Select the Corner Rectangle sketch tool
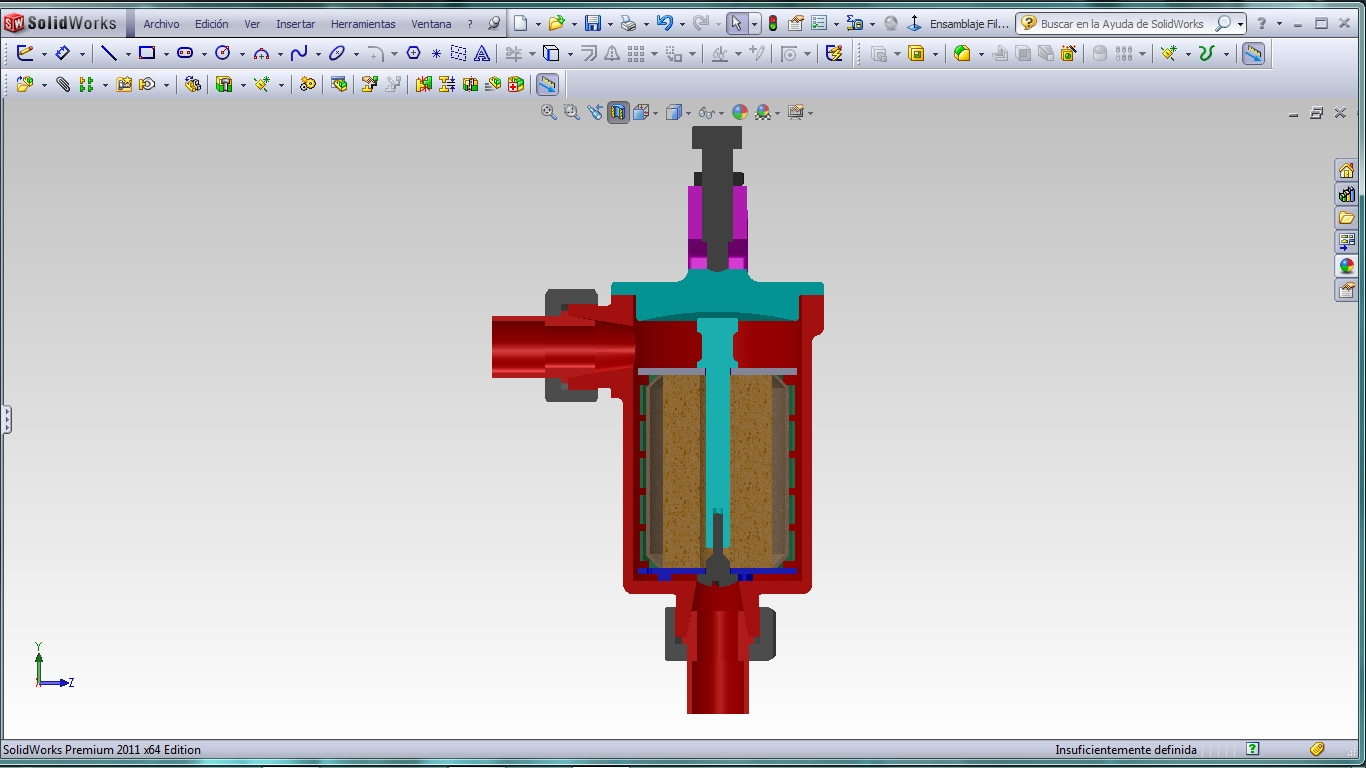Screen dimensions: 1366x768 (147, 54)
